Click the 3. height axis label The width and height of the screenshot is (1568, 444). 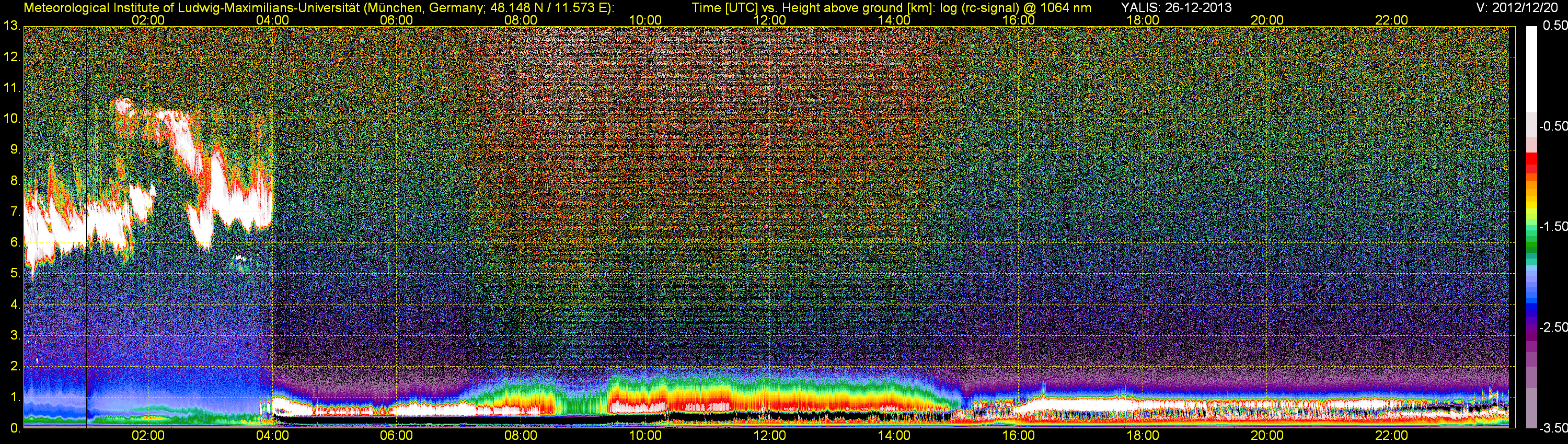pyautogui.click(x=15, y=335)
